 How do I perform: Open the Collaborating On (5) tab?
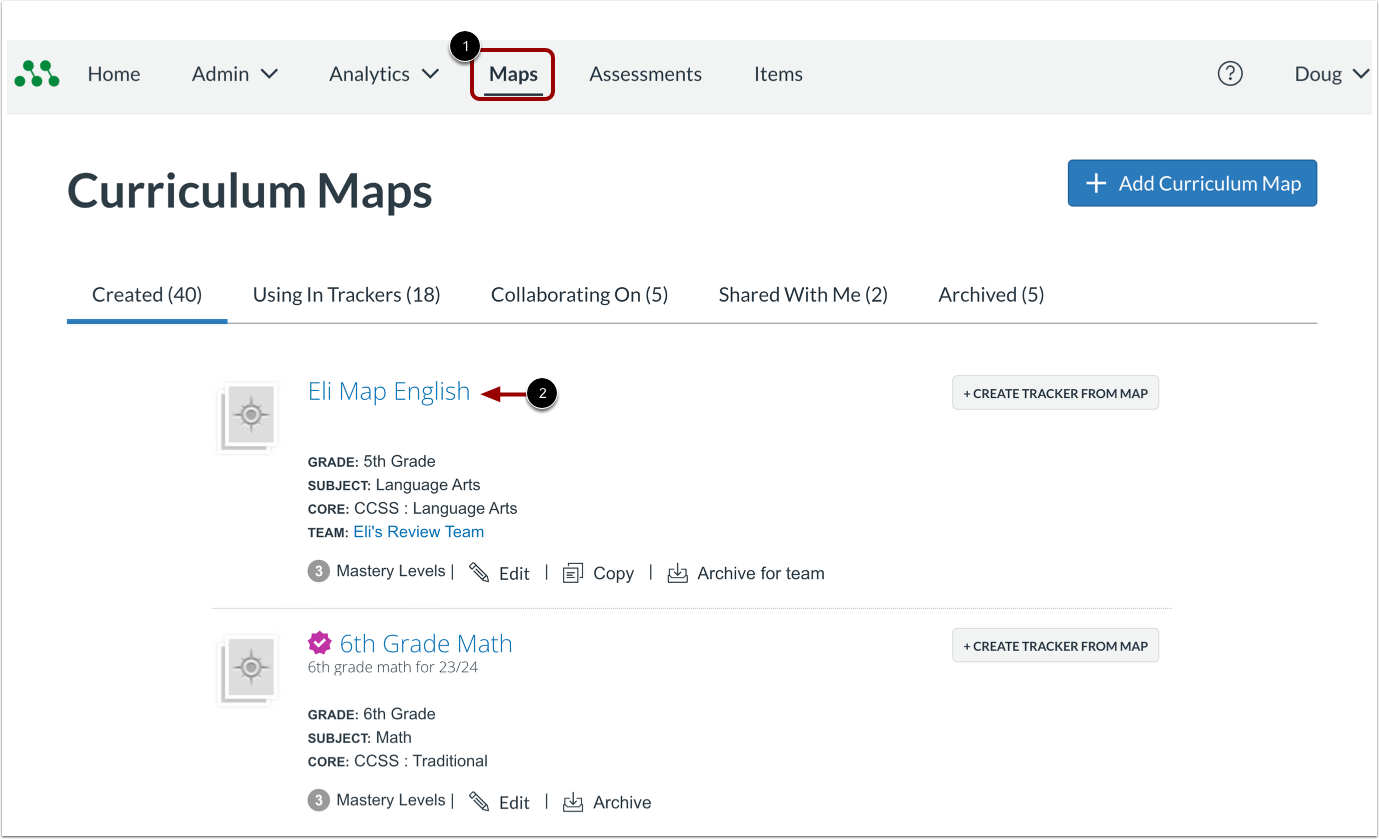(579, 294)
